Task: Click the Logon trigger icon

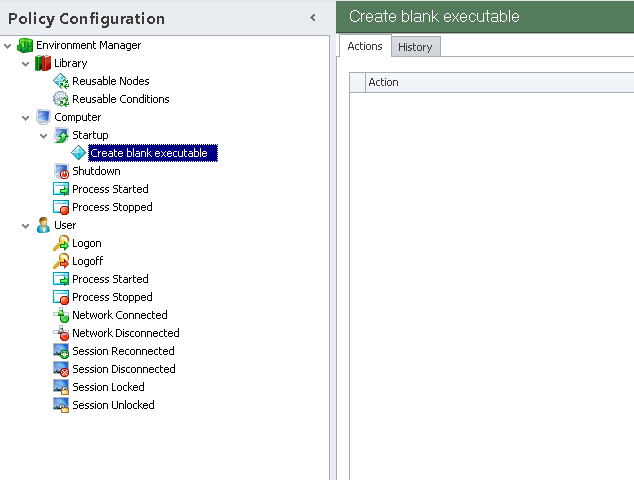Action: [61, 243]
